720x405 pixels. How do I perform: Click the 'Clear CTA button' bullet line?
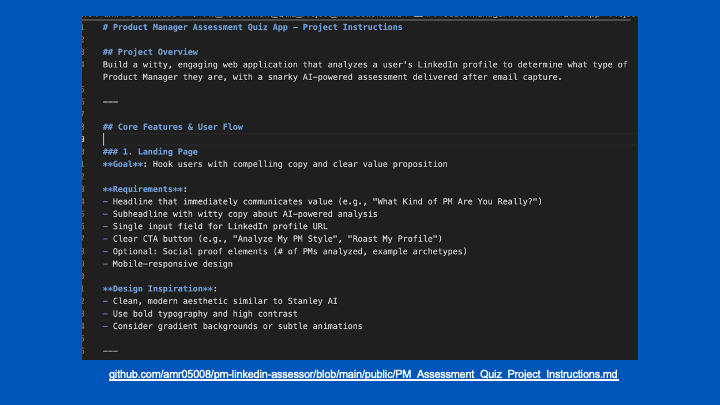(272, 239)
